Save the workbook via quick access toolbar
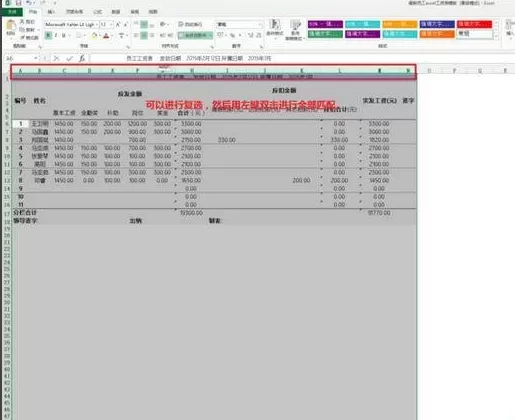 coord(19,3)
